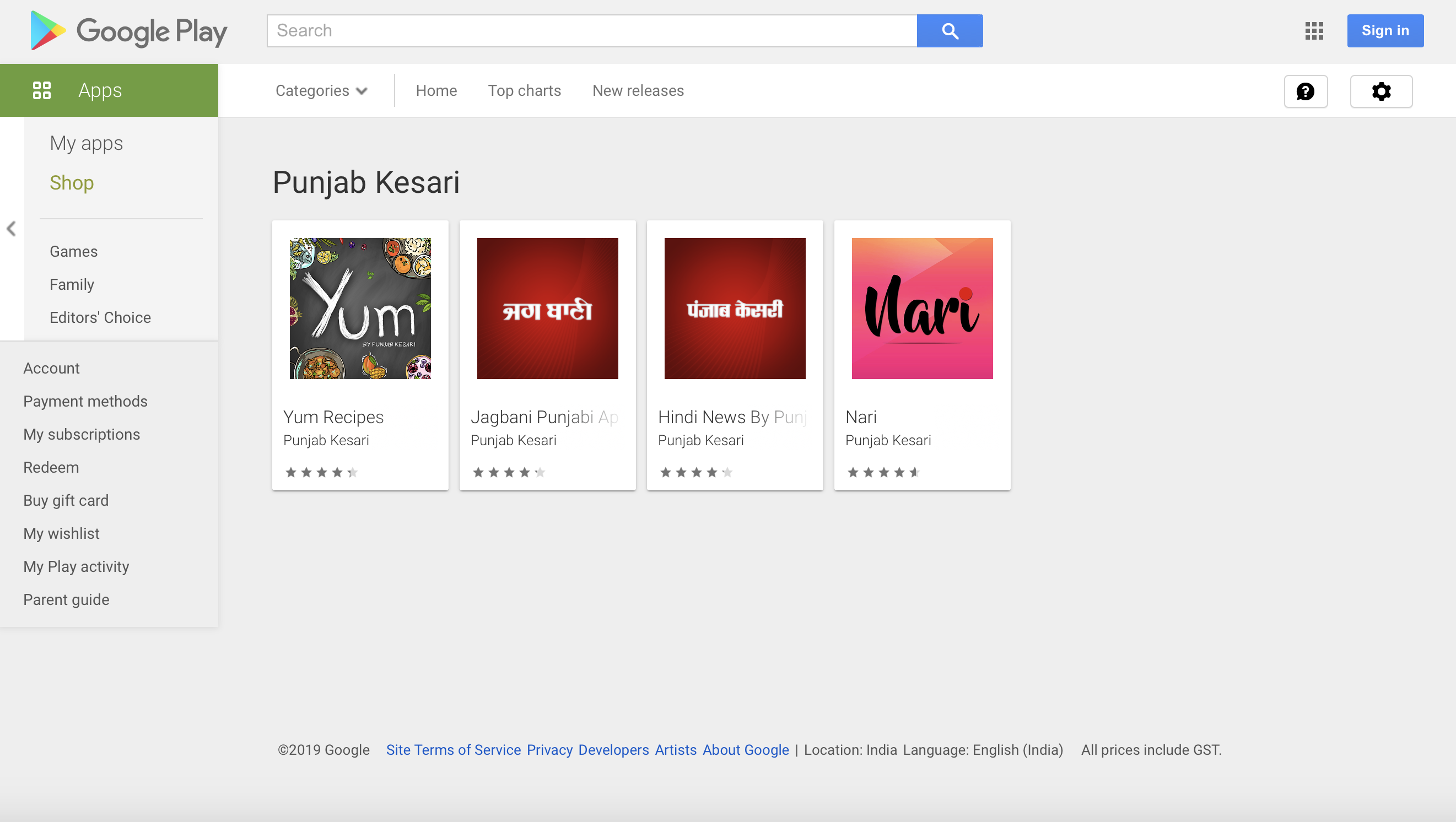1456x822 pixels.
Task: Click All prices include GST text
Action: pos(1151,750)
